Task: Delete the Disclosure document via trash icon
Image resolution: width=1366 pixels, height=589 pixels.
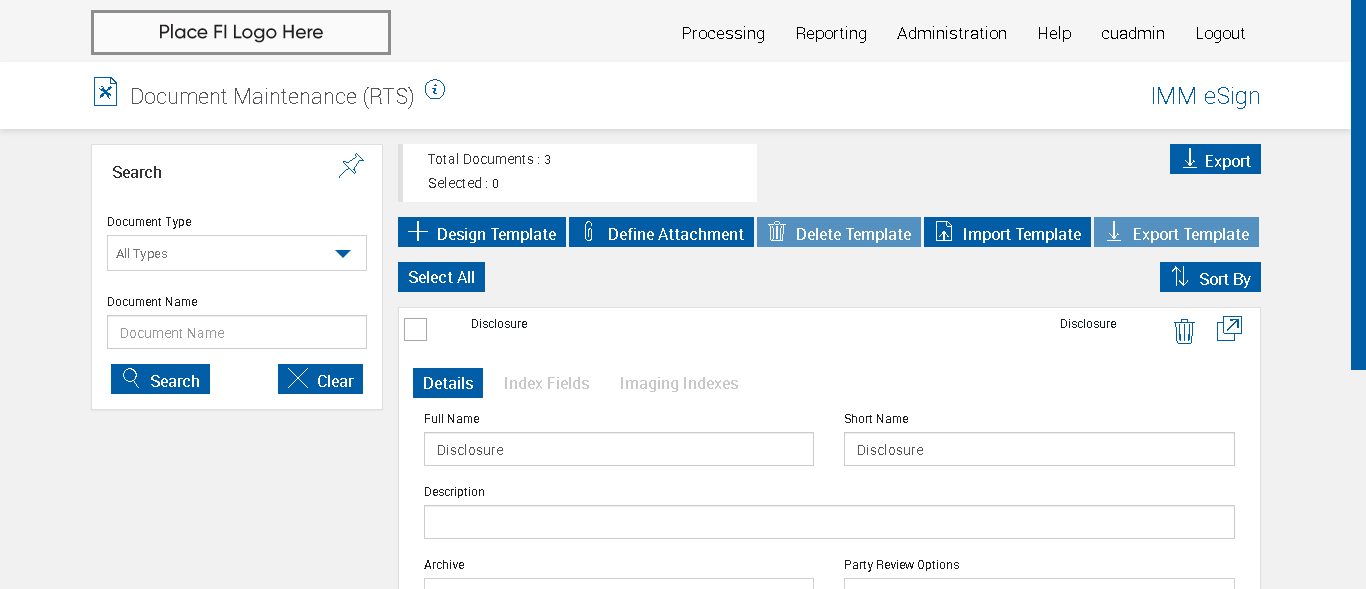Action: [1184, 331]
